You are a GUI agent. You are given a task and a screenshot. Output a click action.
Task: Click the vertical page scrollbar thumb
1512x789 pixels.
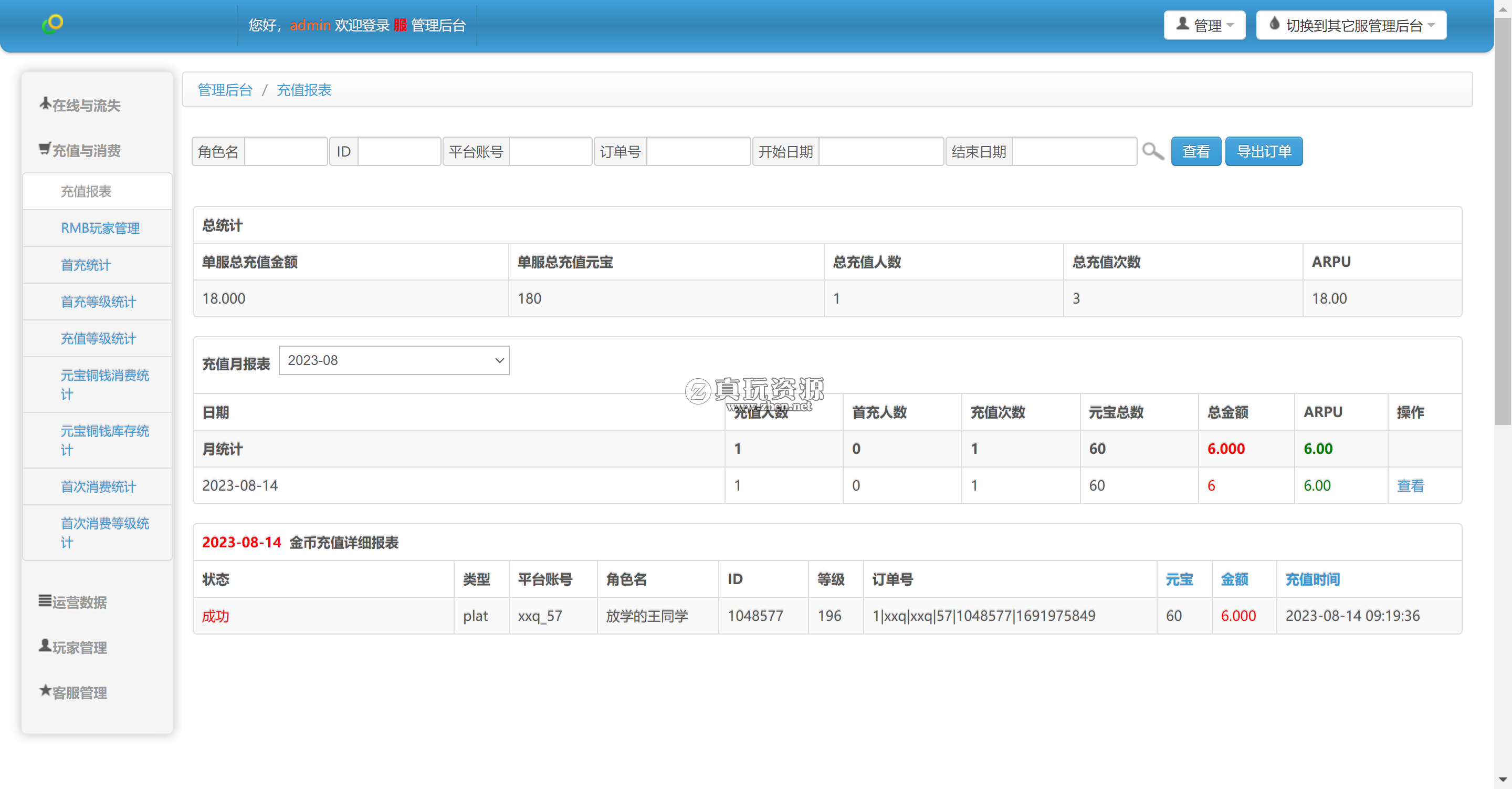click(x=1503, y=221)
